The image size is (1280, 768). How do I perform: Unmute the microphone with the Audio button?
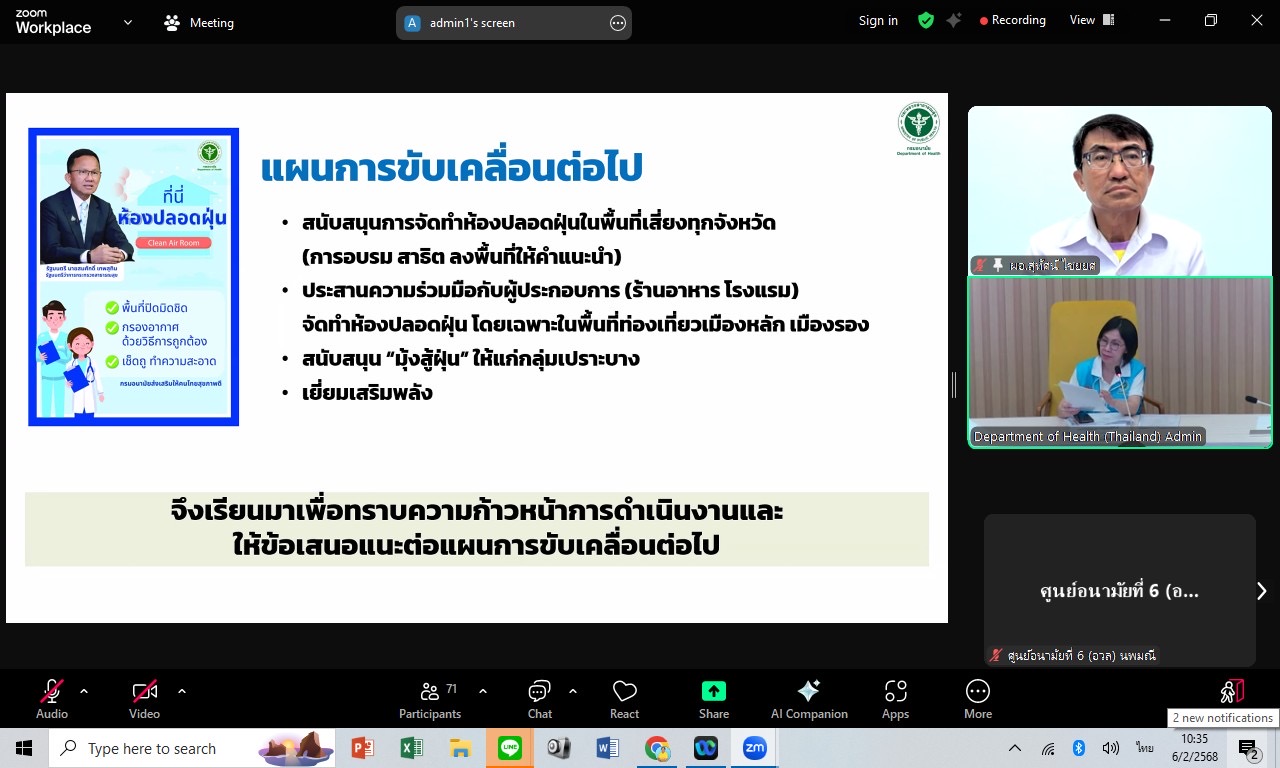(52, 699)
